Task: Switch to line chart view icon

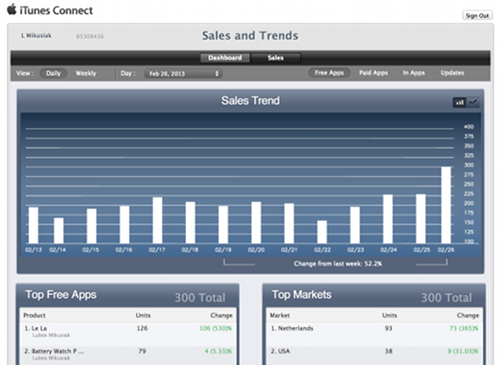Action: (x=473, y=102)
